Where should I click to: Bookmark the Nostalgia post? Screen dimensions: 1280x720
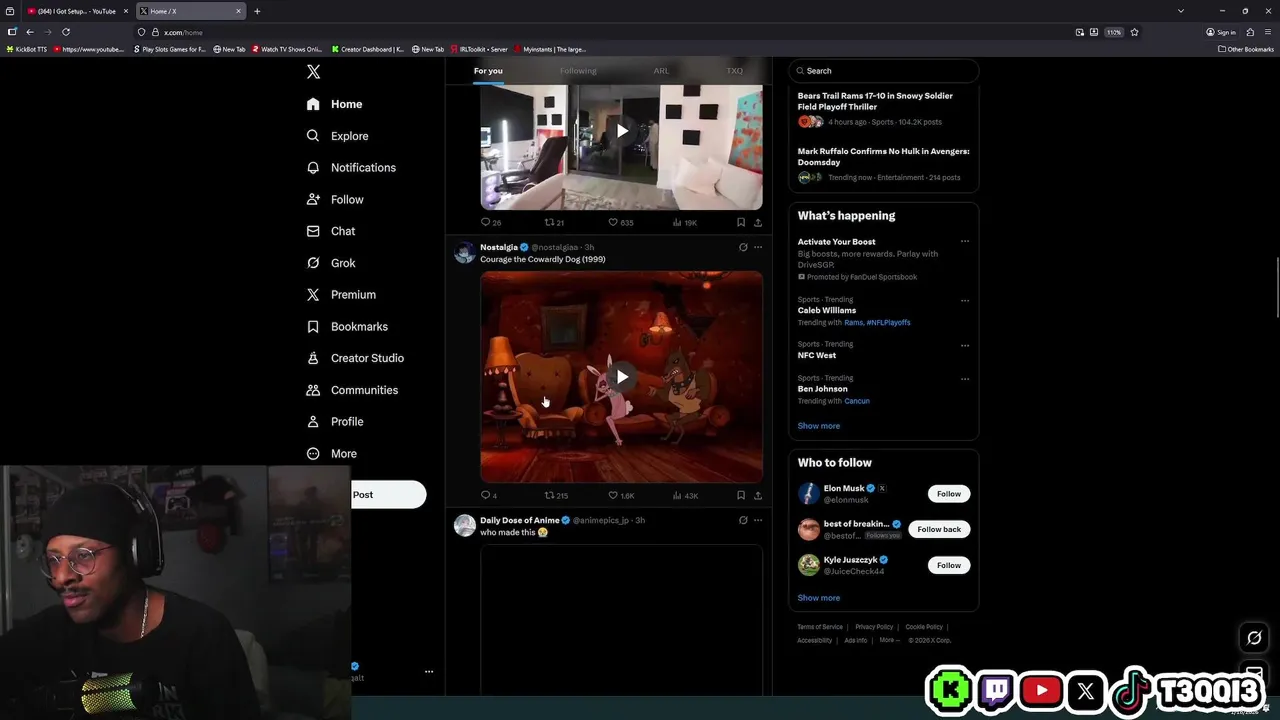pyautogui.click(x=740, y=495)
